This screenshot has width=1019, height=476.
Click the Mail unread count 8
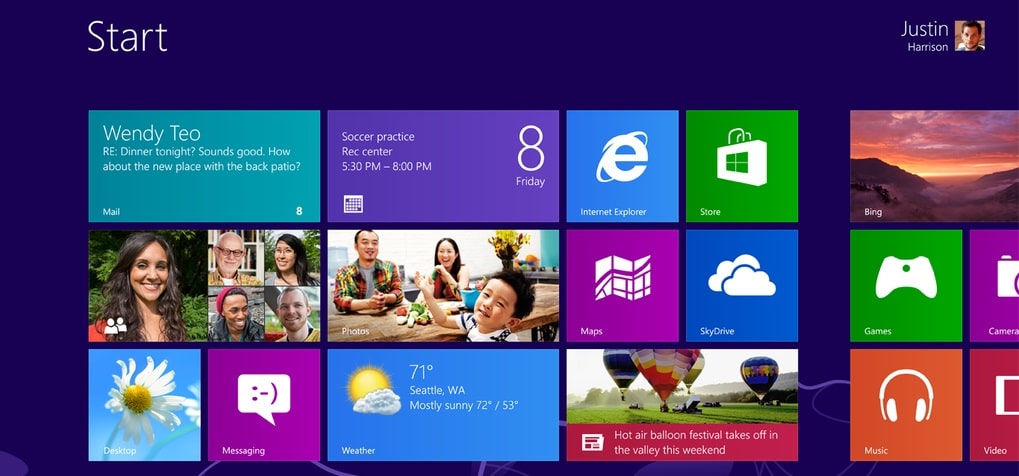tap(299, 211)
